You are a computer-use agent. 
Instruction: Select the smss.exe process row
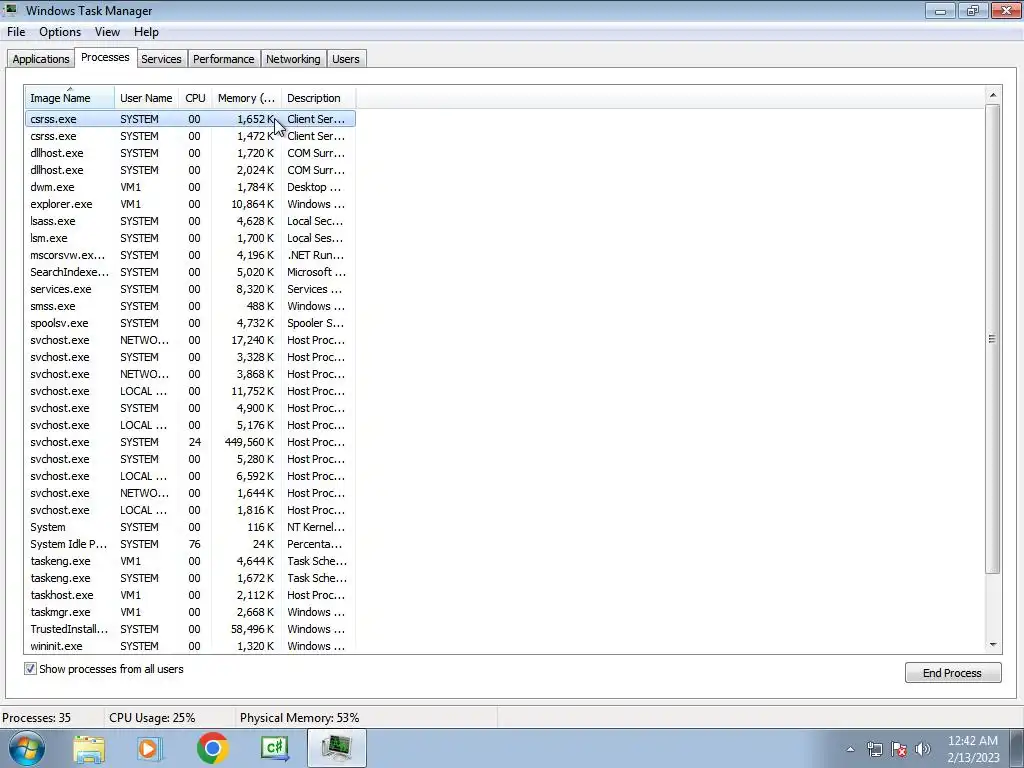coord(190,306)
